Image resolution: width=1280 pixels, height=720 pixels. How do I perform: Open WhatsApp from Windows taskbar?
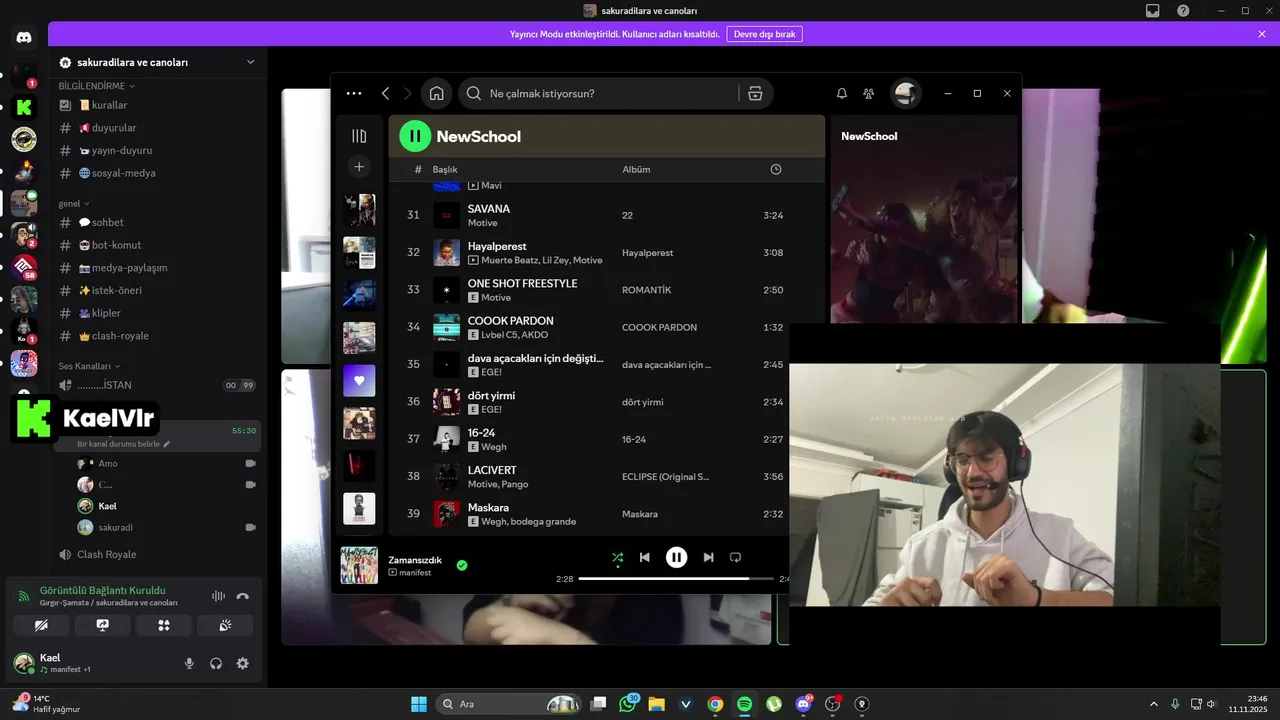click(628, 704)
